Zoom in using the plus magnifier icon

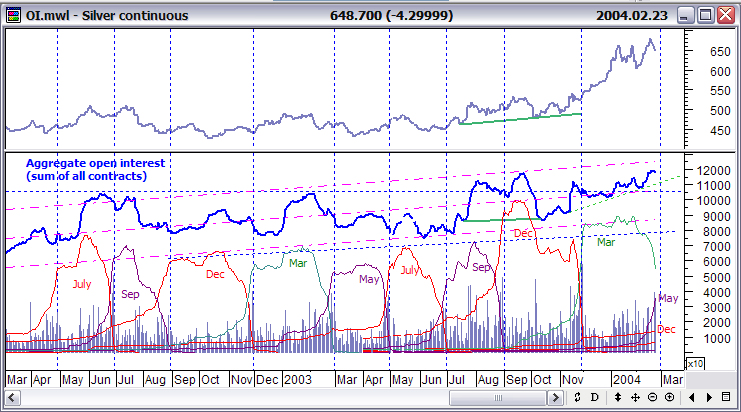point(668,398)
